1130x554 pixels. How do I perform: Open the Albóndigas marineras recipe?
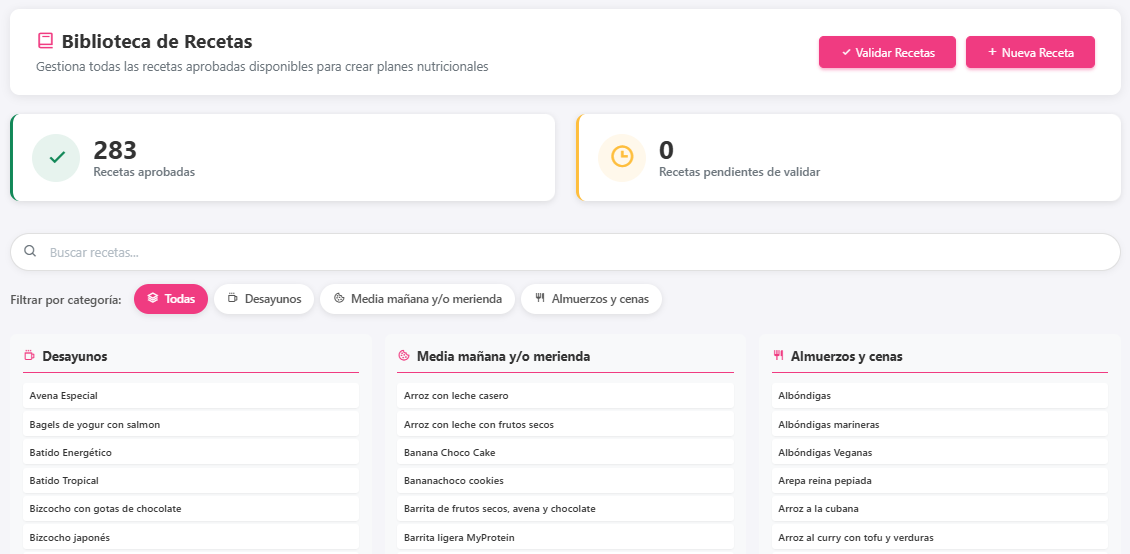940,424
